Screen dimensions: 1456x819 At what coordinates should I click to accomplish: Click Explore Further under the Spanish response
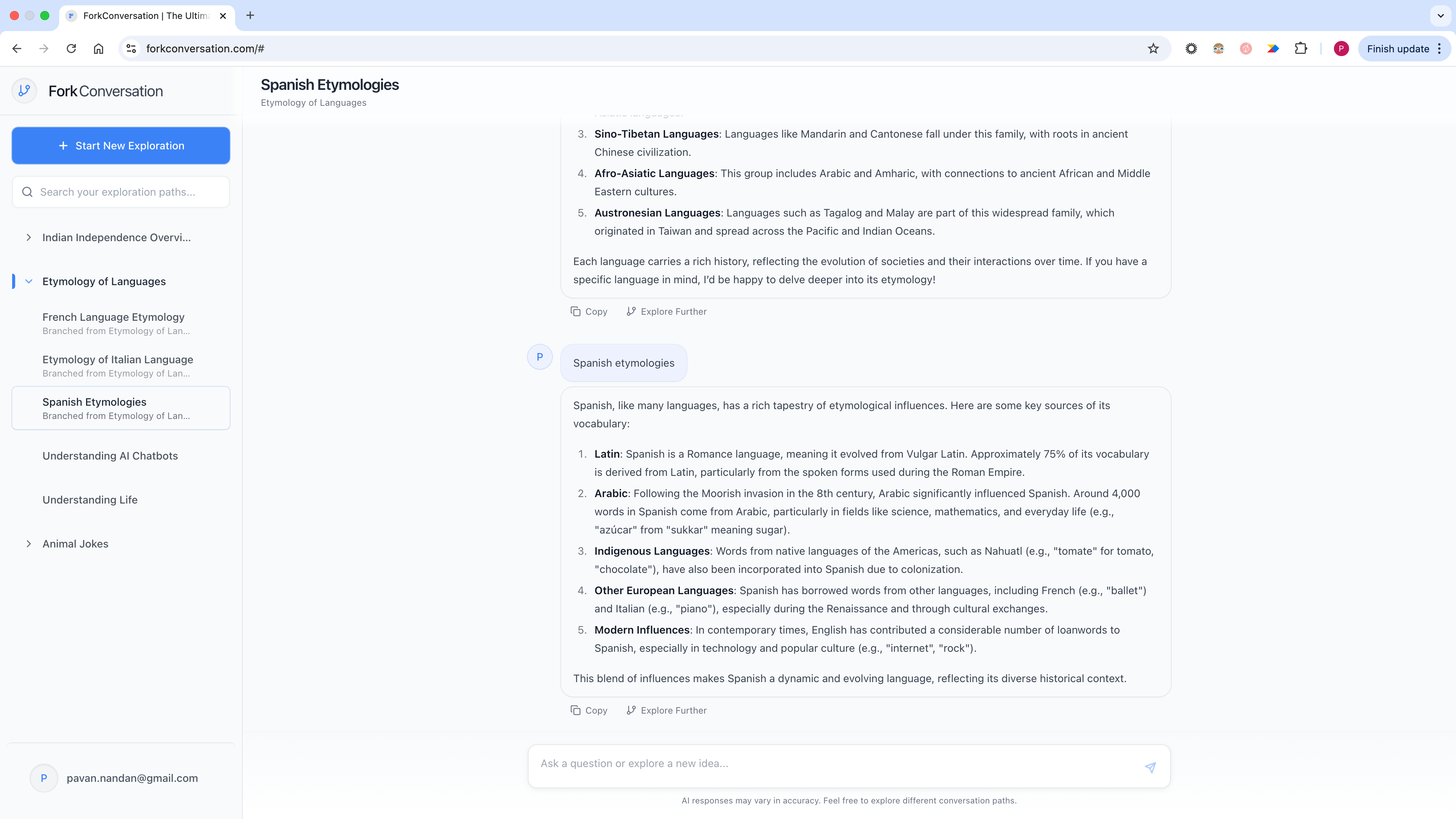(667, 711)
